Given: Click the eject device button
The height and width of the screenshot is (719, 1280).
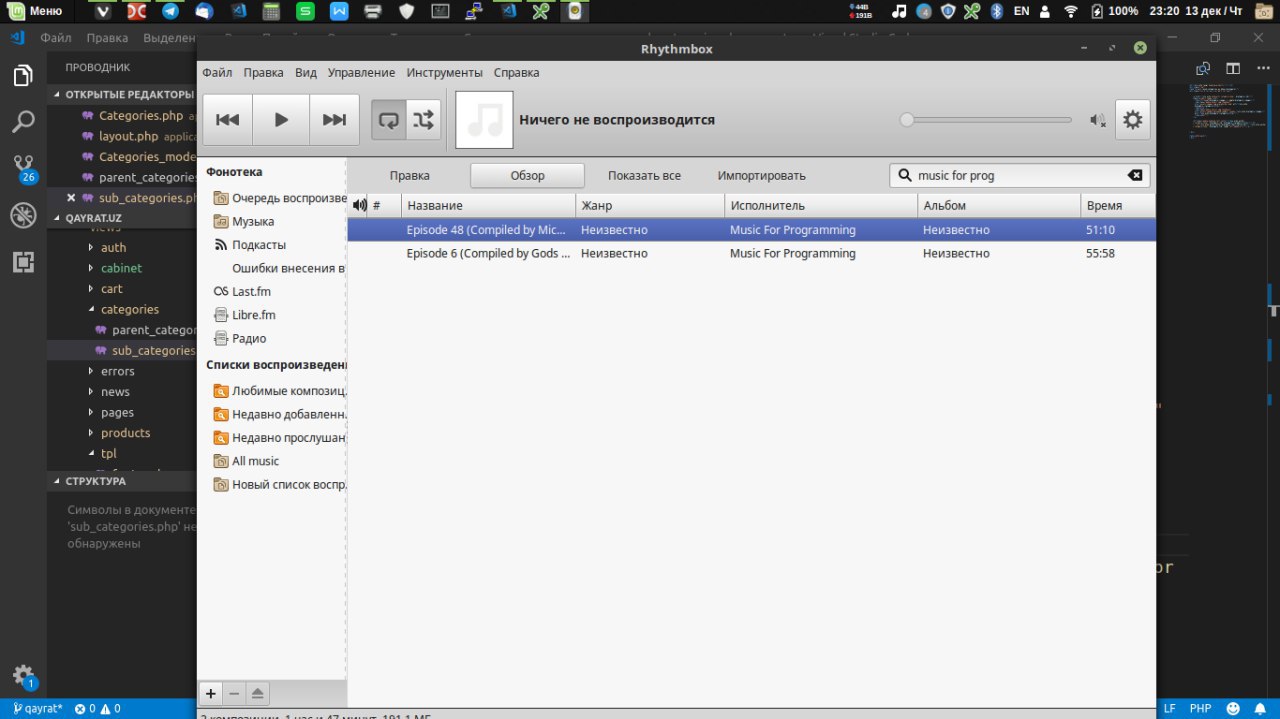Looking at the screenshot, I should point(257,693).
